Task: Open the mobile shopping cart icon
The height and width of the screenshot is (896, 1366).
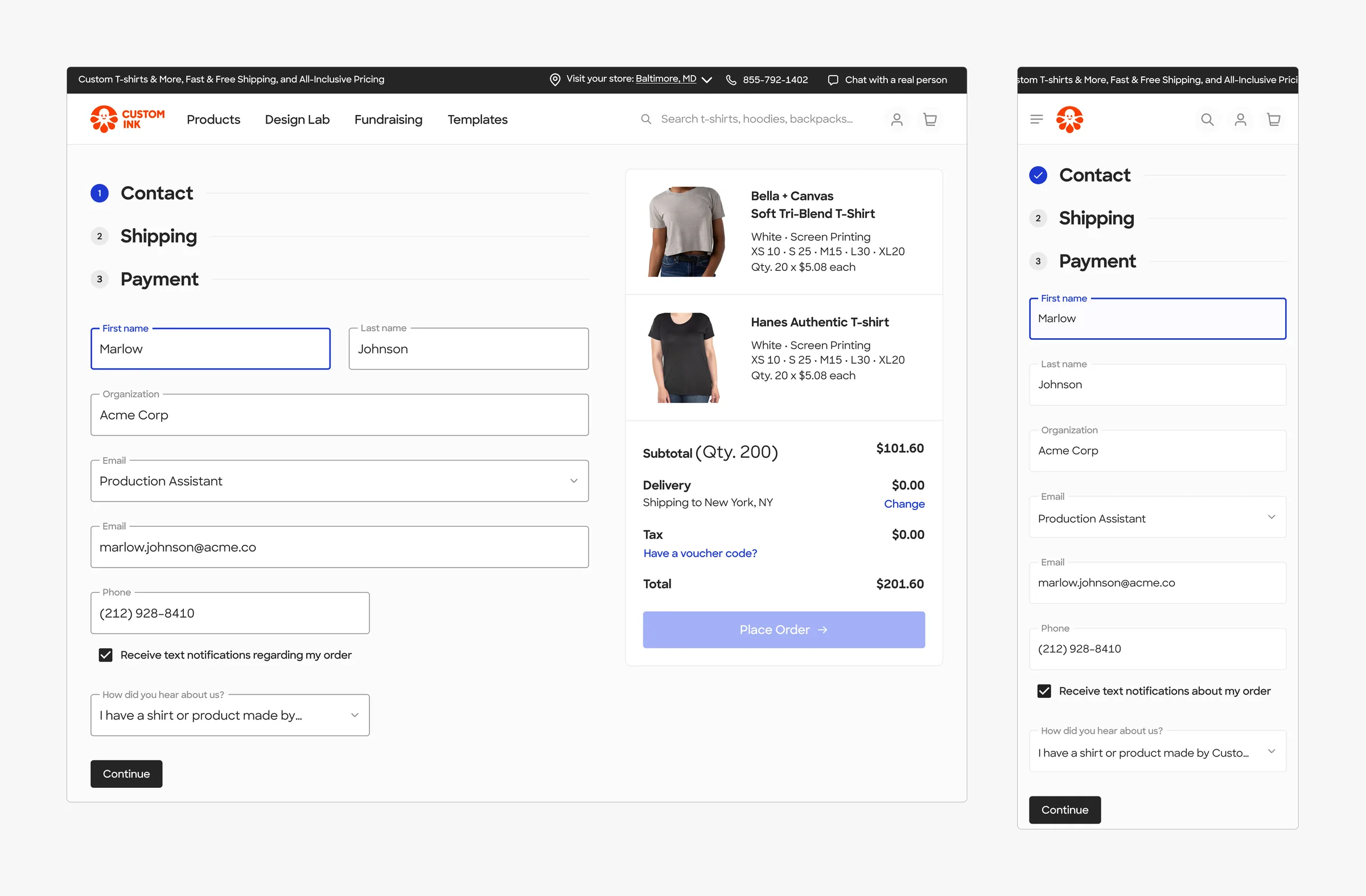Action: pos(1273,120)
